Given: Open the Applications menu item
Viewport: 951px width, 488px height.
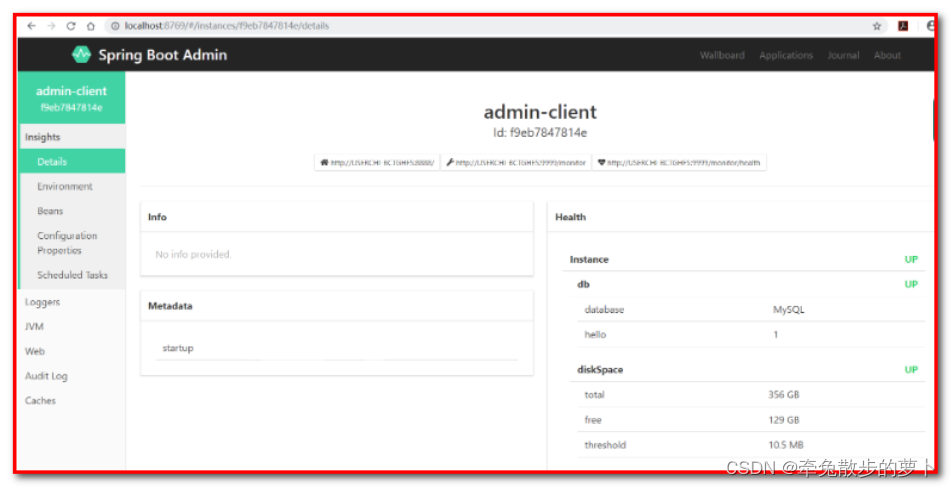Looking at the screenshot, I should tap(785, 55).
